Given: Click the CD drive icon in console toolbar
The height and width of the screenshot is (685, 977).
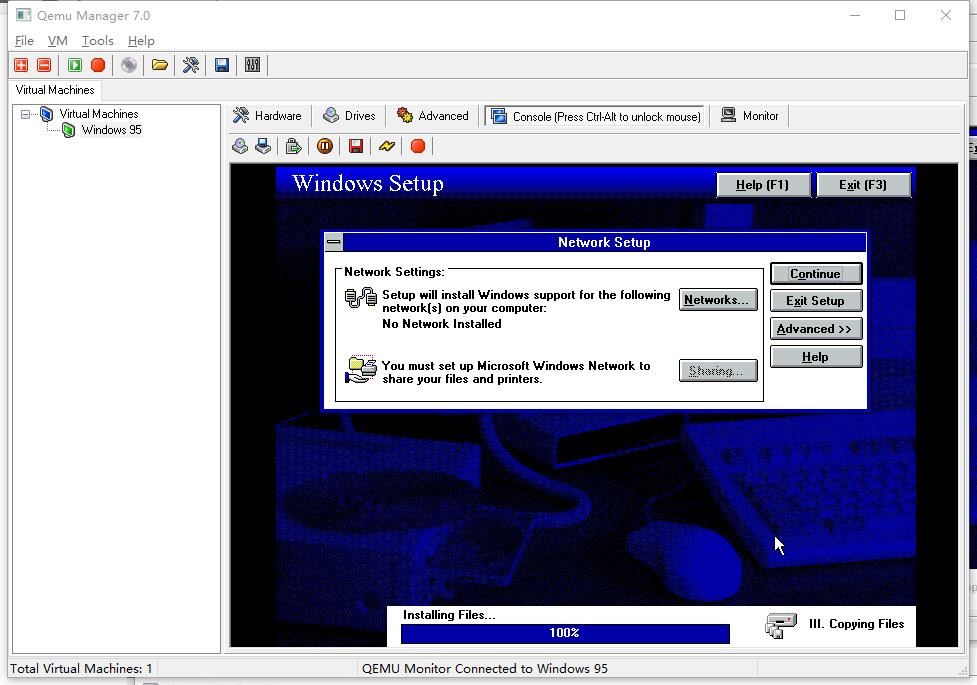Looking at the screenshot, I should 240,146.
